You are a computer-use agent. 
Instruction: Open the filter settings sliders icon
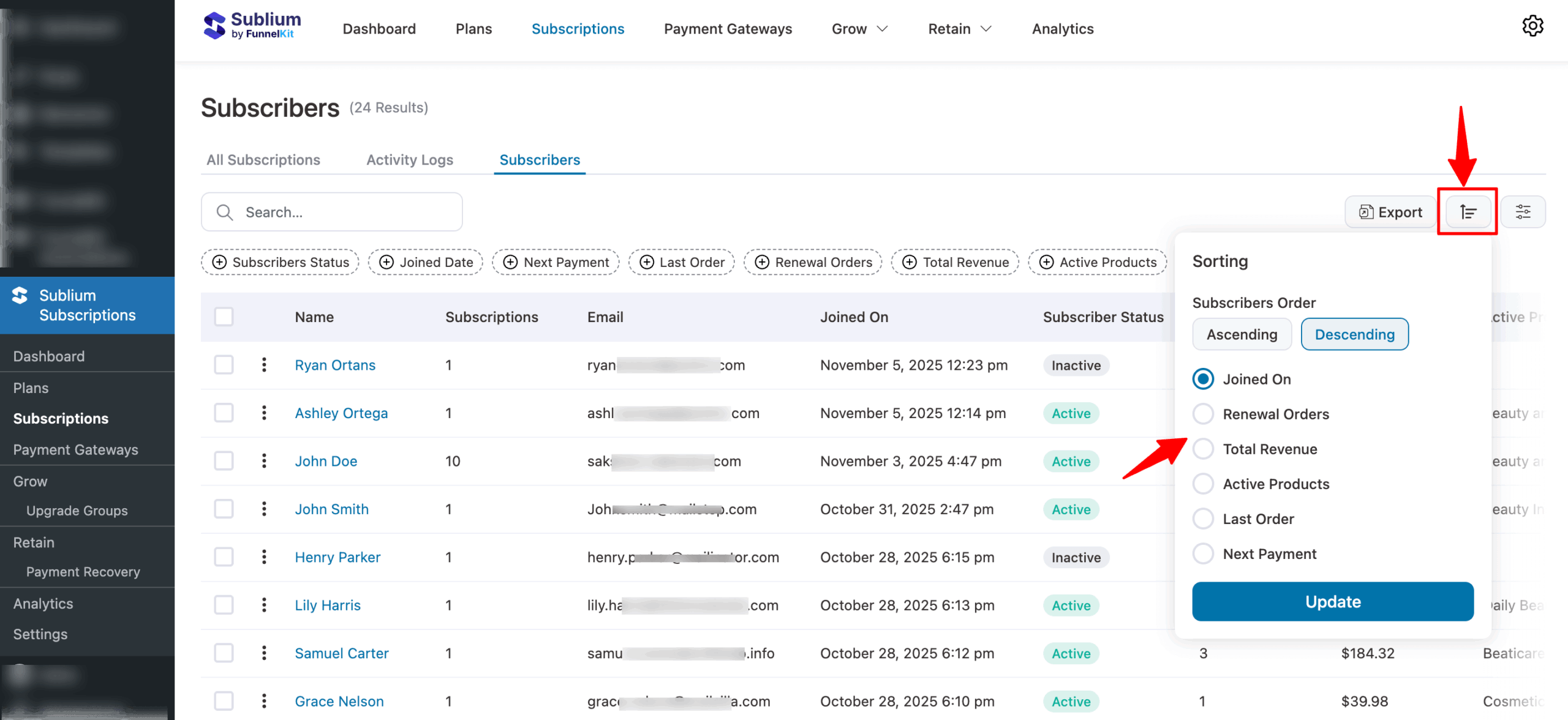point(1523,212)
